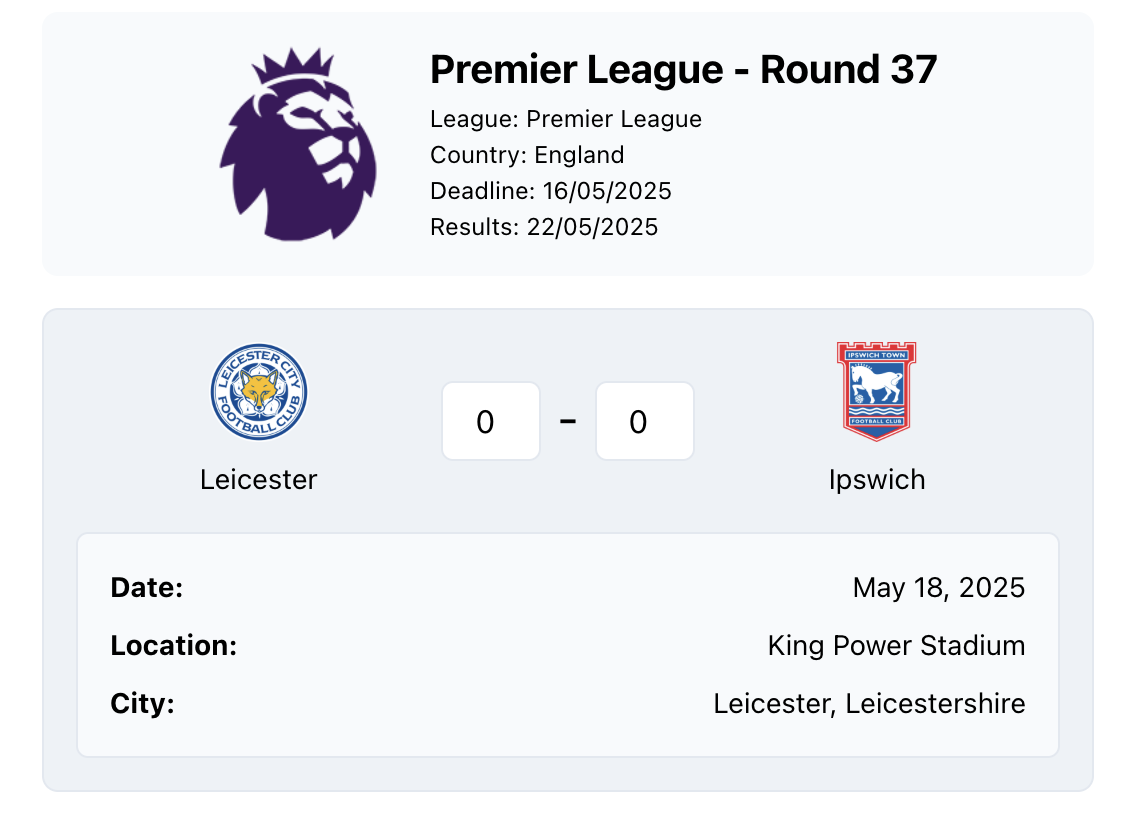Select the Ipswich away score box

coord(644,421)
